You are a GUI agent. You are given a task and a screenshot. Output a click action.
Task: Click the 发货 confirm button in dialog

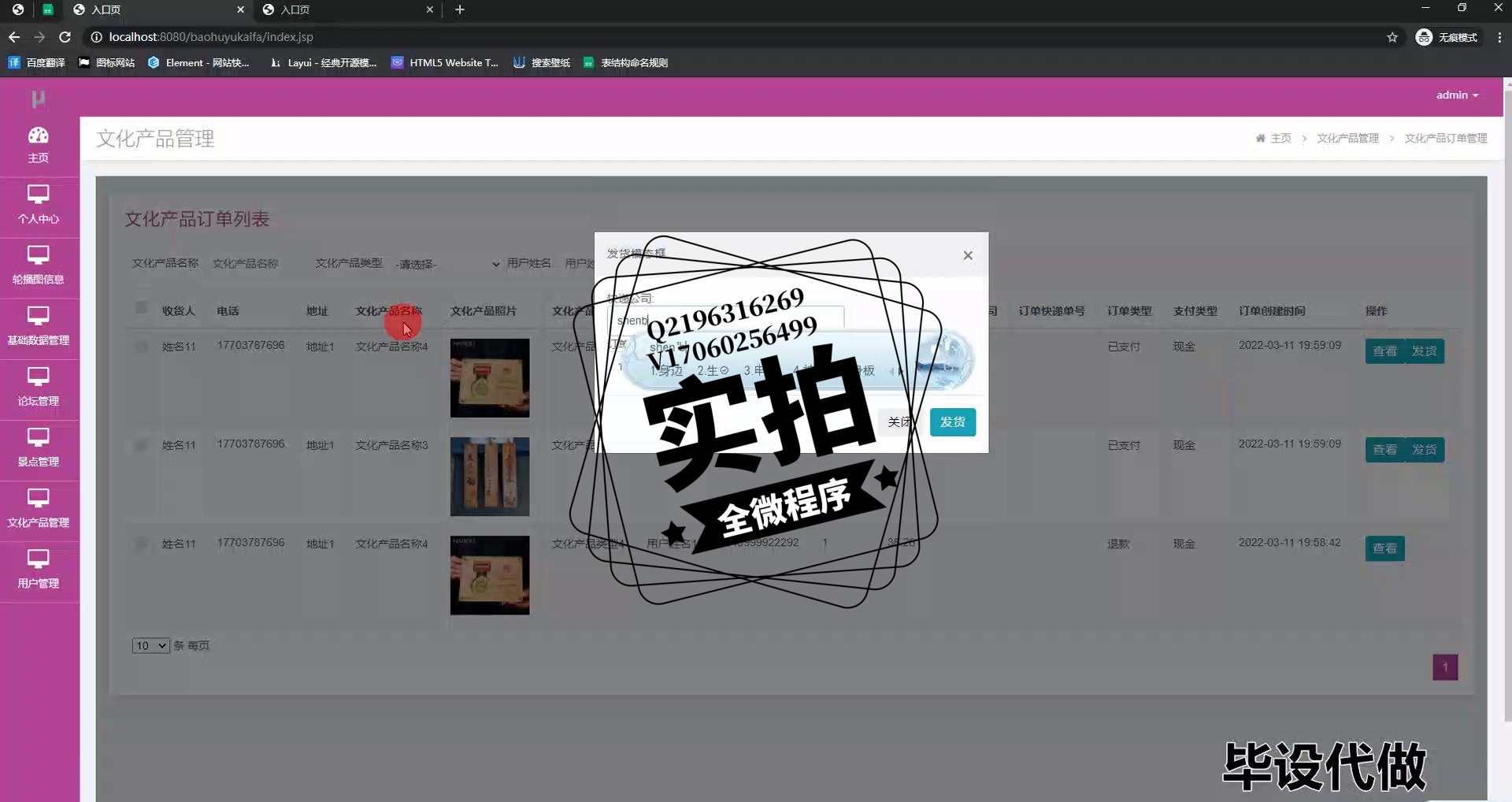click(953, 422)
